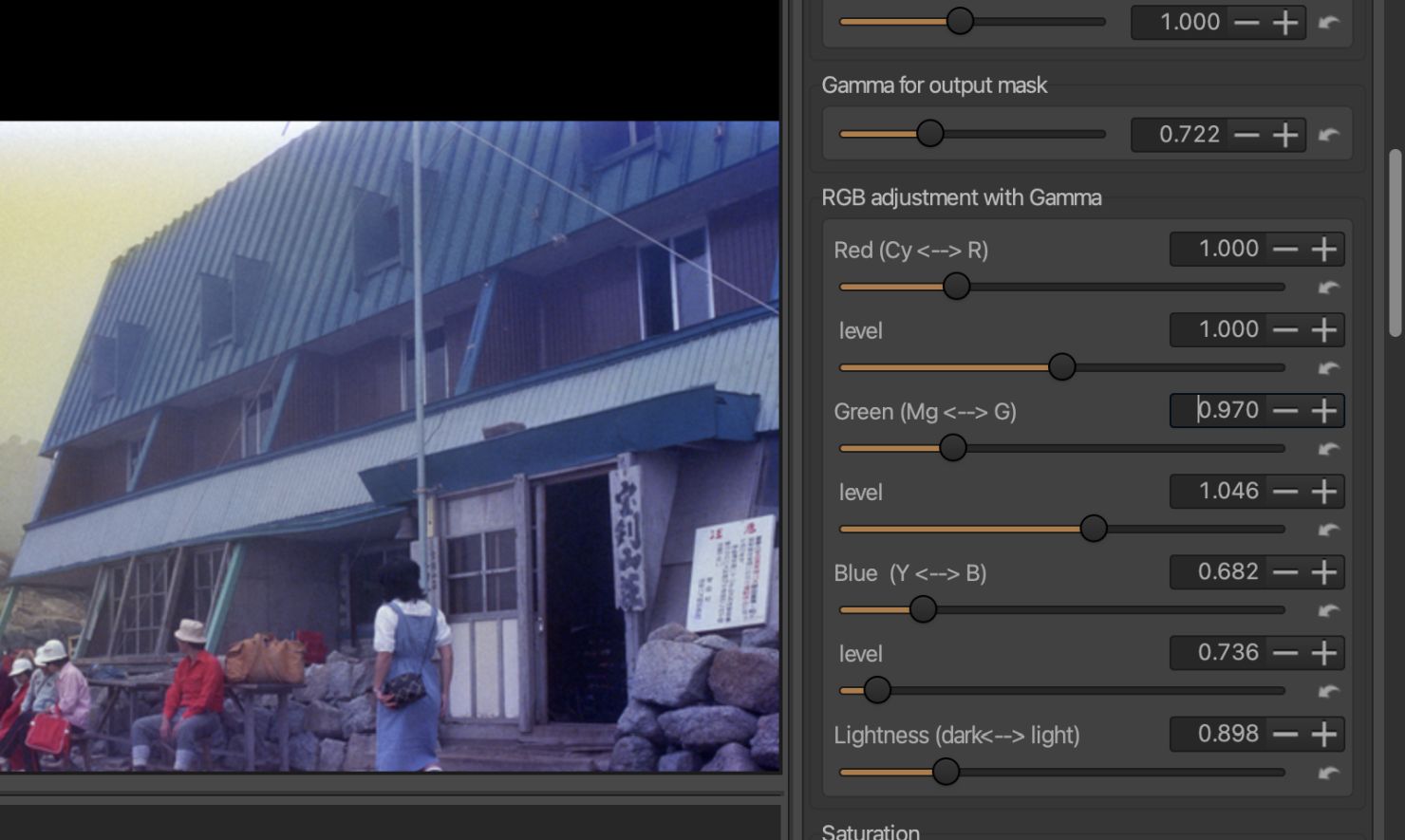Increase Blue value with plus button
1405x840 pixels.
pyautogui.click(x=1324, y=572)
